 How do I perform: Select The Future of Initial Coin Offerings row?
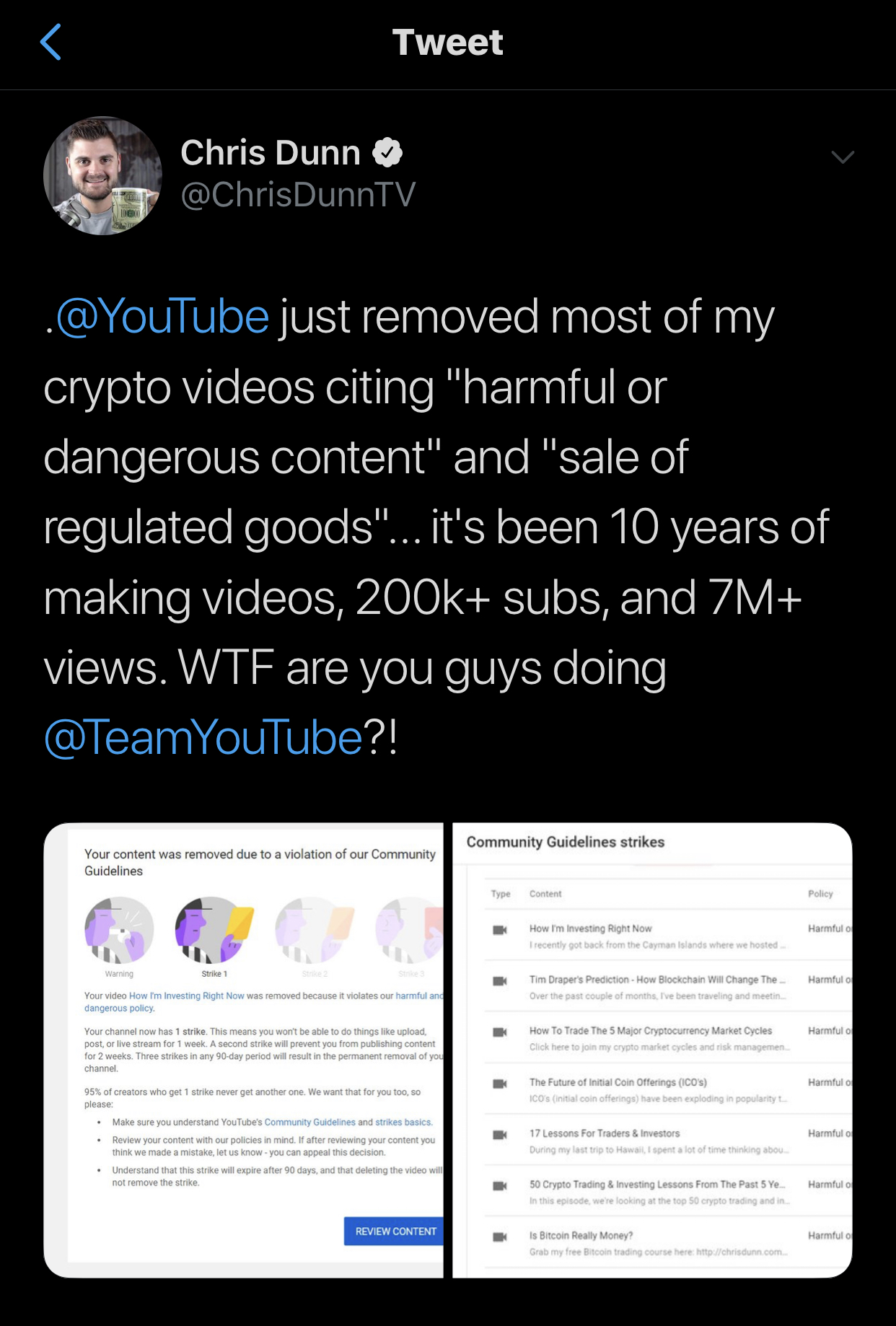[x=668, y=1089]
